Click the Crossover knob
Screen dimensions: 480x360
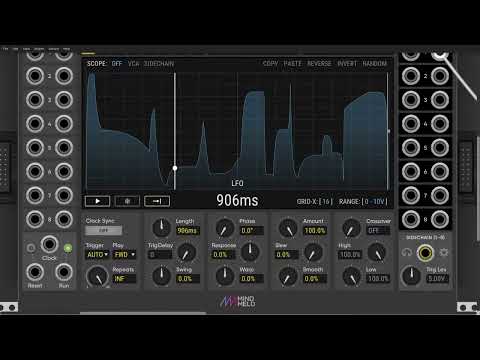352,228
